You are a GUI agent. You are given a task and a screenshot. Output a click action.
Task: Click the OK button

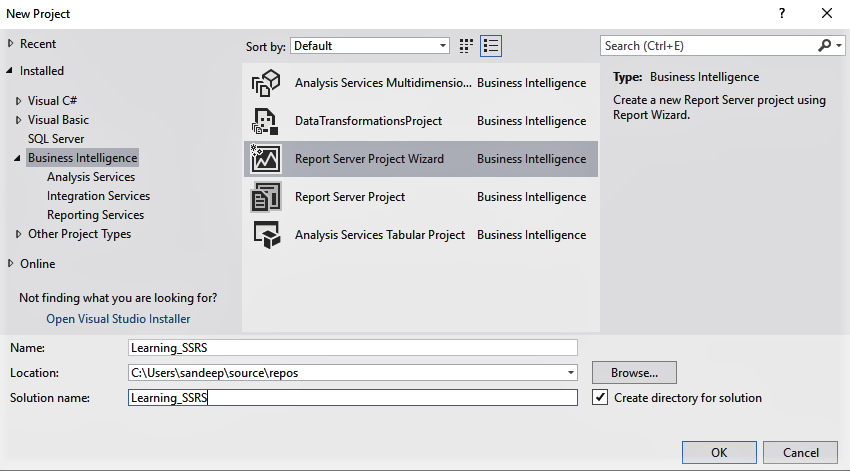(719, 453)
